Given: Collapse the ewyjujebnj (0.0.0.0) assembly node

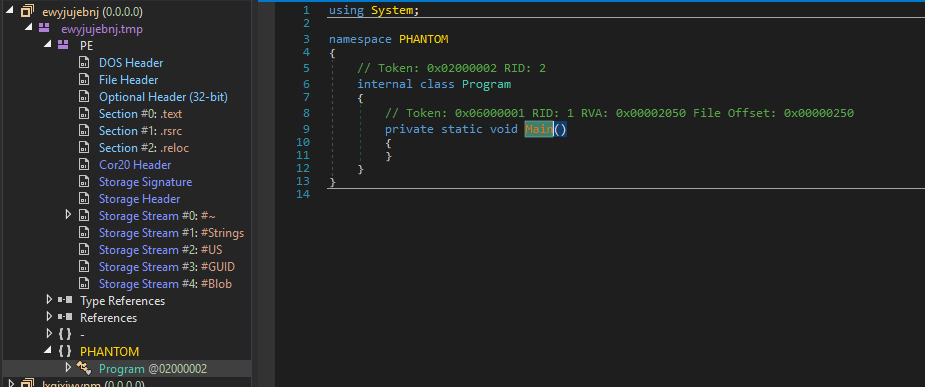Looking at the screenshot, I should [9, 11].
